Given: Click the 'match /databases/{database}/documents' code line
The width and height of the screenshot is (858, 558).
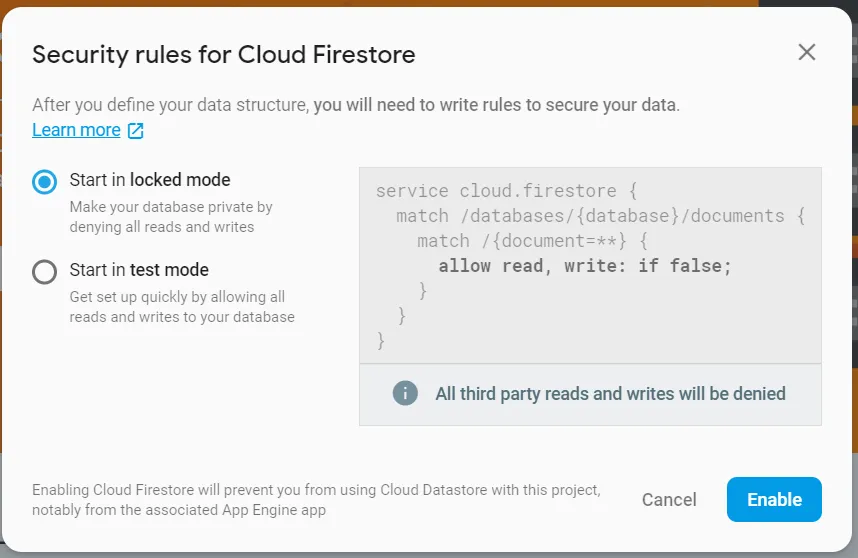Looking at the screenshot, I should (601, 216).
